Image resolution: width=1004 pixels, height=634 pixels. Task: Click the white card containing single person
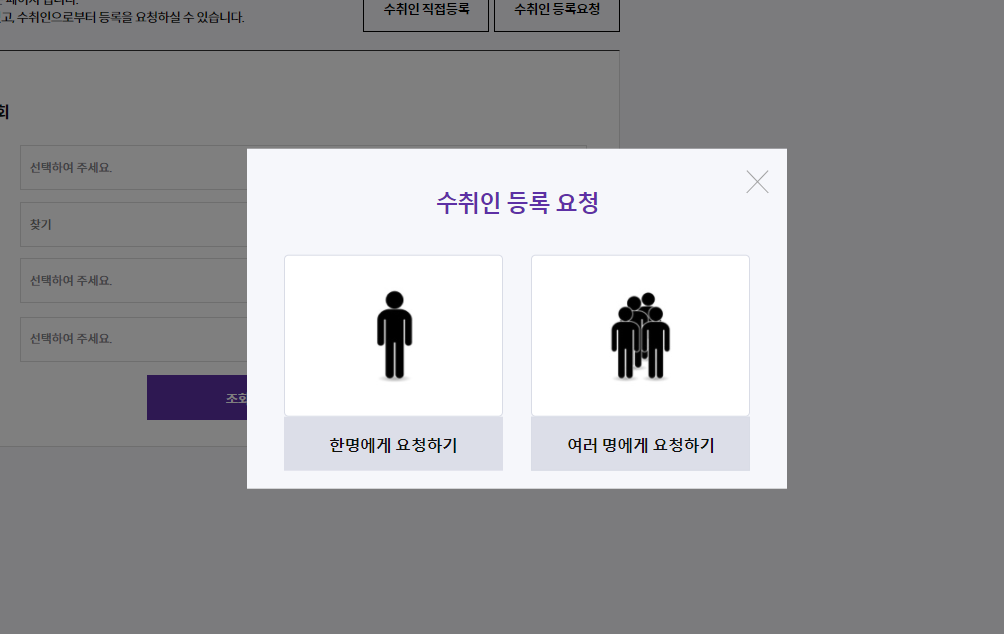click(393, 336)
